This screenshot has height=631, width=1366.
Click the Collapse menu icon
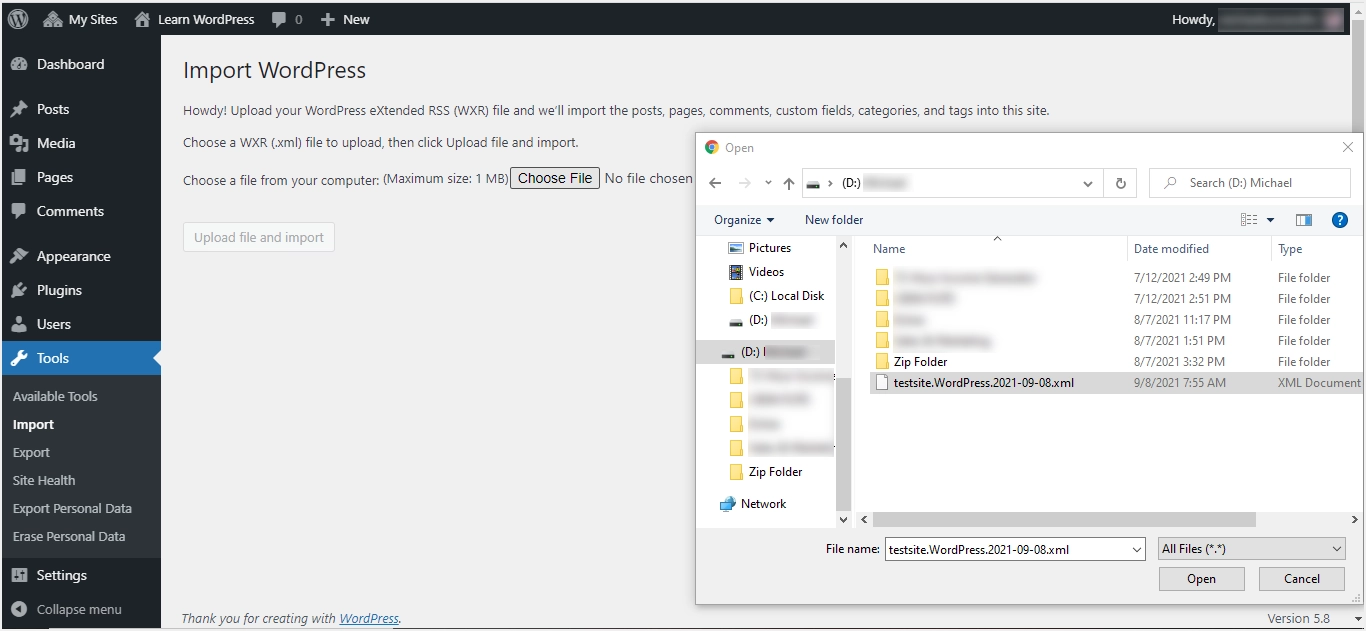[19, 609]
